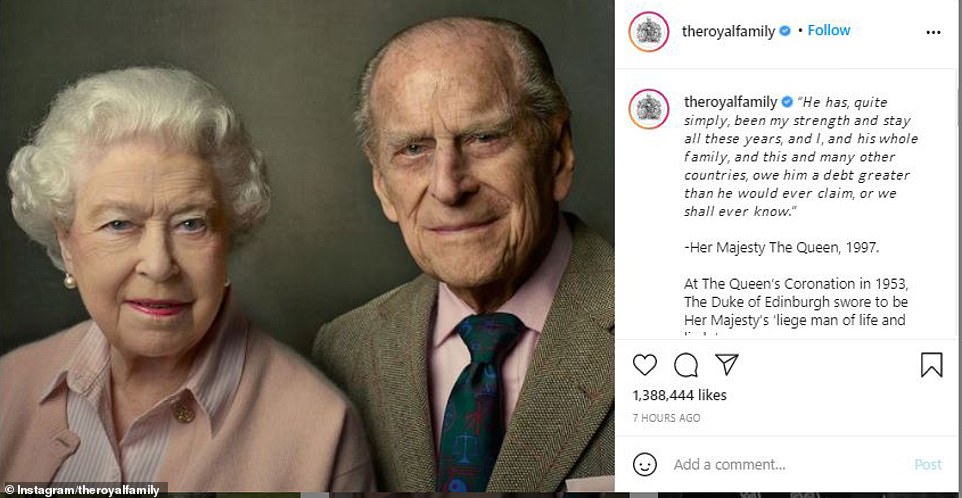Image resolution: width=962 pixels, height=498 pixels.
Task: Click the header profile avatar of theroyalfamily
Action: click(648, 31)
